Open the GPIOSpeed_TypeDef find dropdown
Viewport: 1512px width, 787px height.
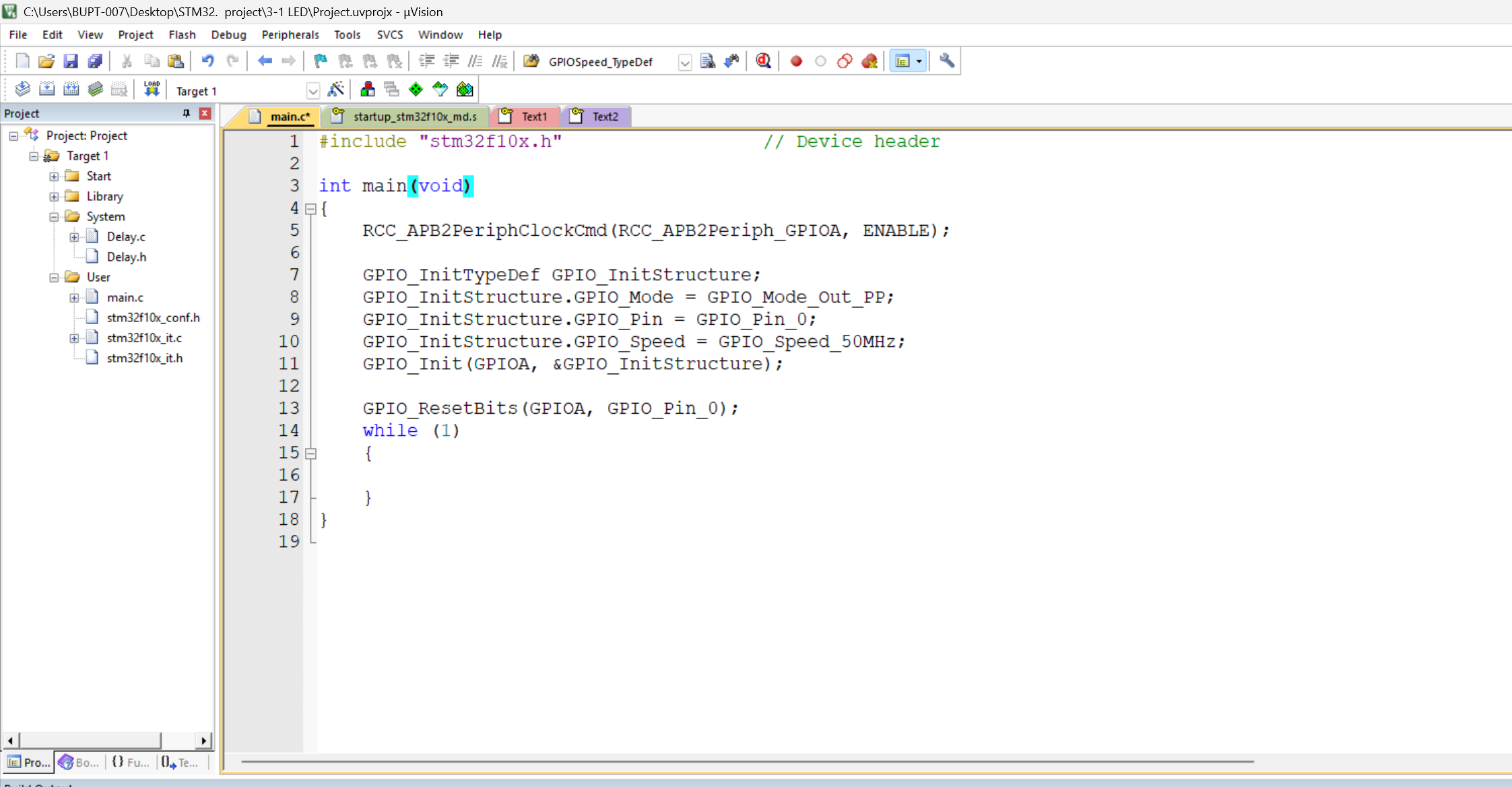pyautogui.click(x=684, y=63)
